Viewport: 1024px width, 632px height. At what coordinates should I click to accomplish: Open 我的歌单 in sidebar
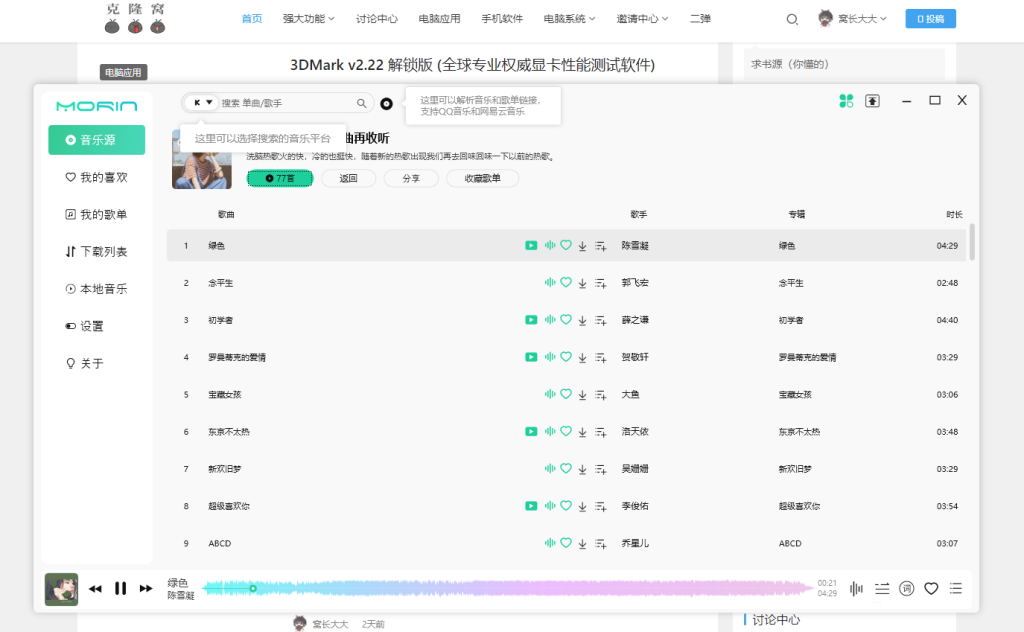97,214
